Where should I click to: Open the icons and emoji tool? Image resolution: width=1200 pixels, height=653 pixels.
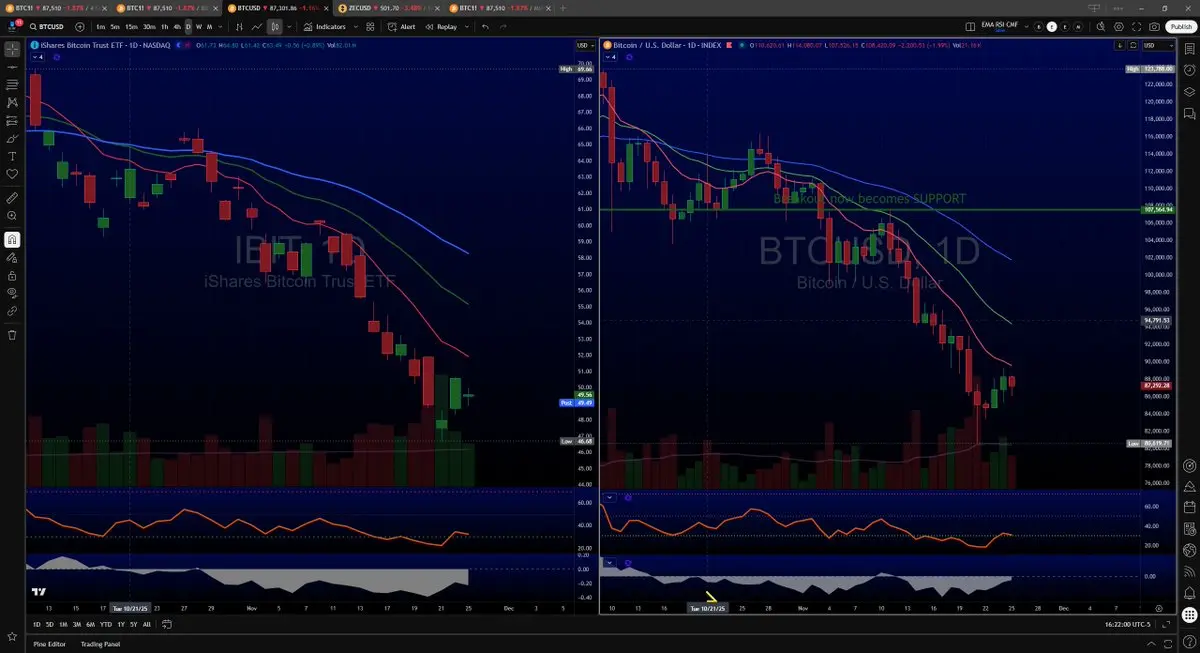[12, 174]
